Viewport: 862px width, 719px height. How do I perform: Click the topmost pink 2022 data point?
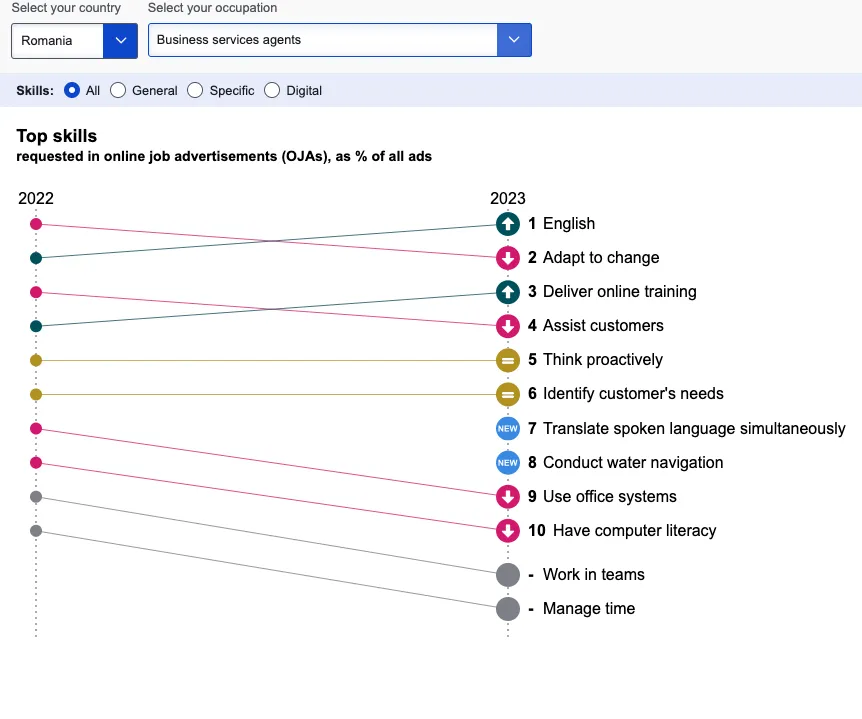pos(36,224)
